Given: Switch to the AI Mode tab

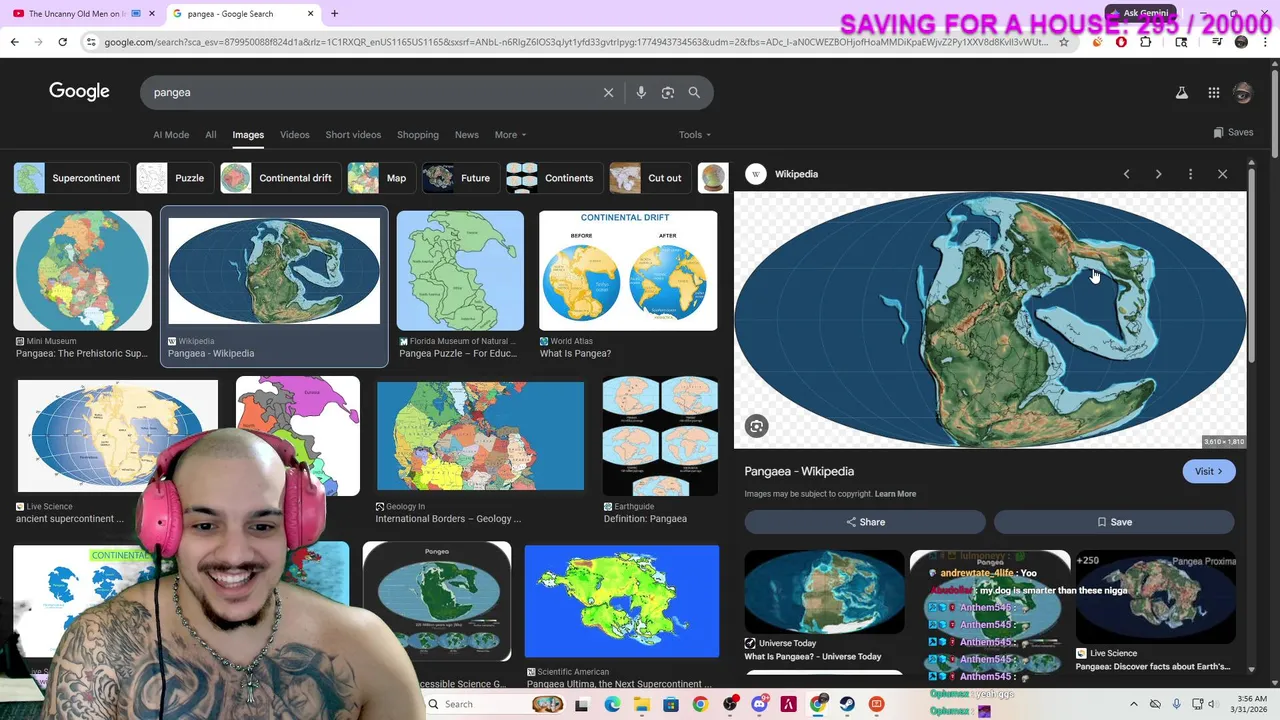Looking at the screenshot, I should pos(171,135).
